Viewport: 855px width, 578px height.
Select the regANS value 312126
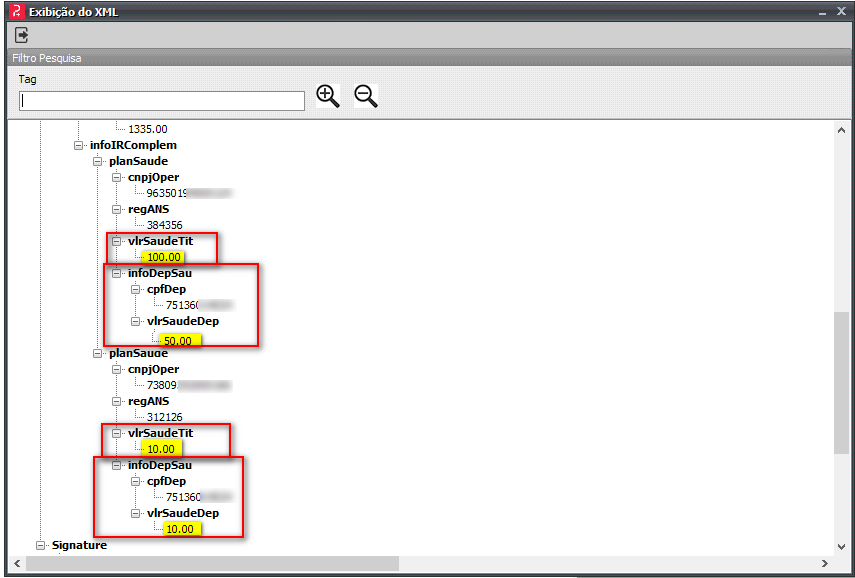coord(165,418)
